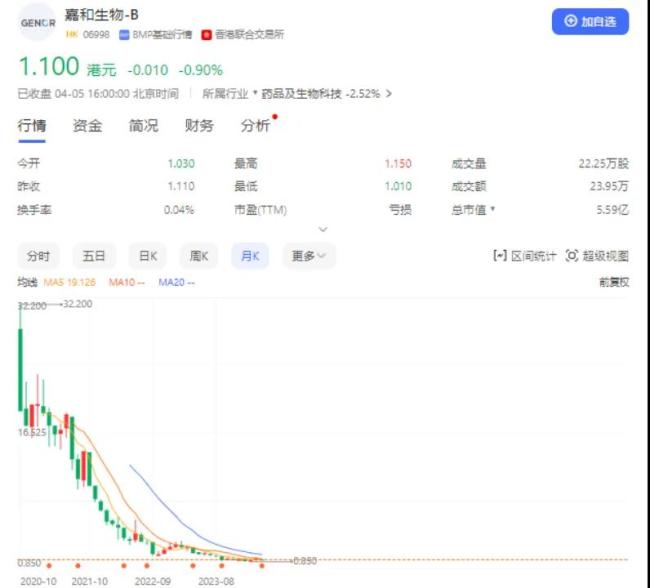Click the 总市值 5.59亿 value
650x588 pixels.
pyautogui.click(x=612, y=210)
